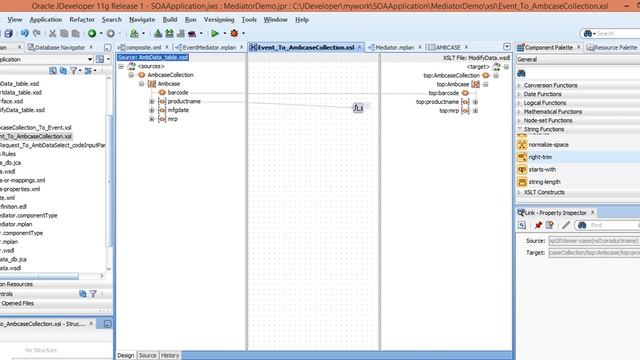Click the help icon in Property Inspector toolbar

click(550, 225)
